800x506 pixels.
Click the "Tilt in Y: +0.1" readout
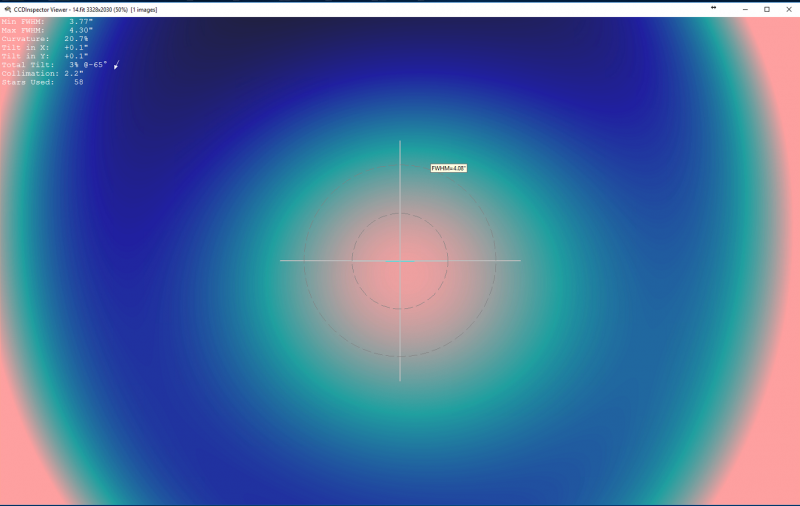click(45, 56)
